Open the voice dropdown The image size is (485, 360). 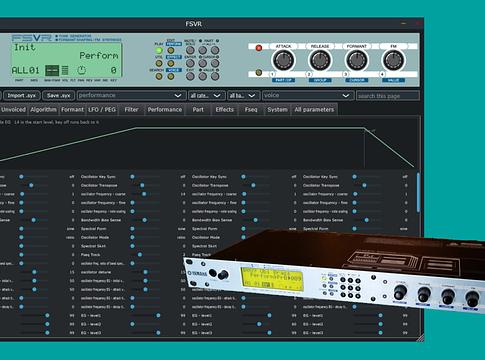click(x=308, y=96)
